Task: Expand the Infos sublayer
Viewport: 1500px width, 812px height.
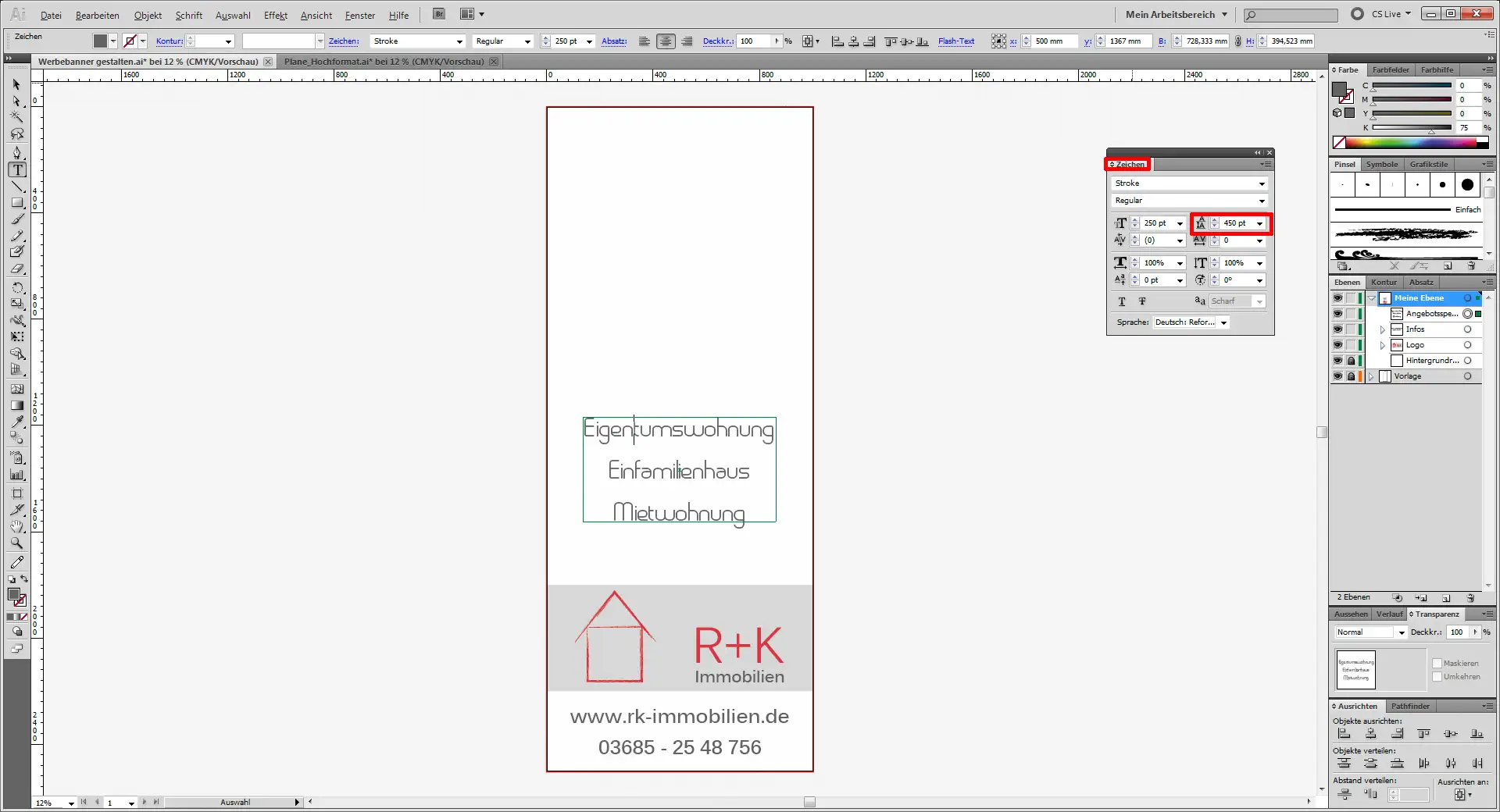Action: pyautogui.click(x=1382, y=329)
